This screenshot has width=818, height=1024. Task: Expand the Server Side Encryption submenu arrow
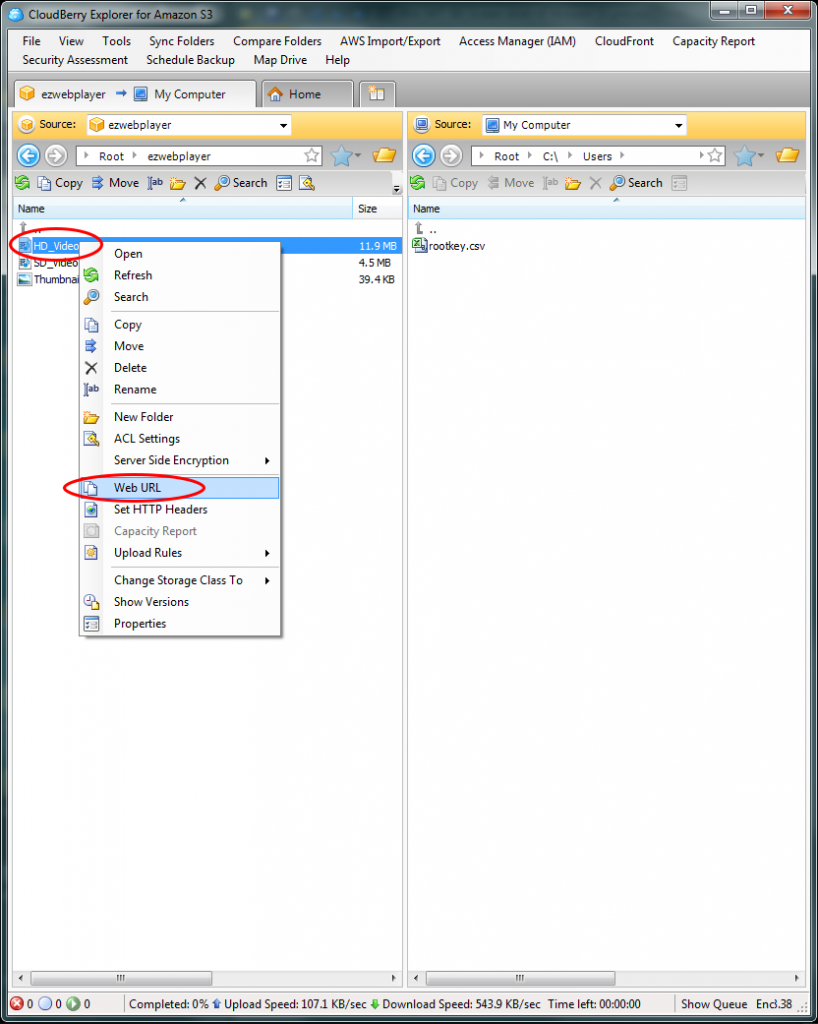(267, 460)
